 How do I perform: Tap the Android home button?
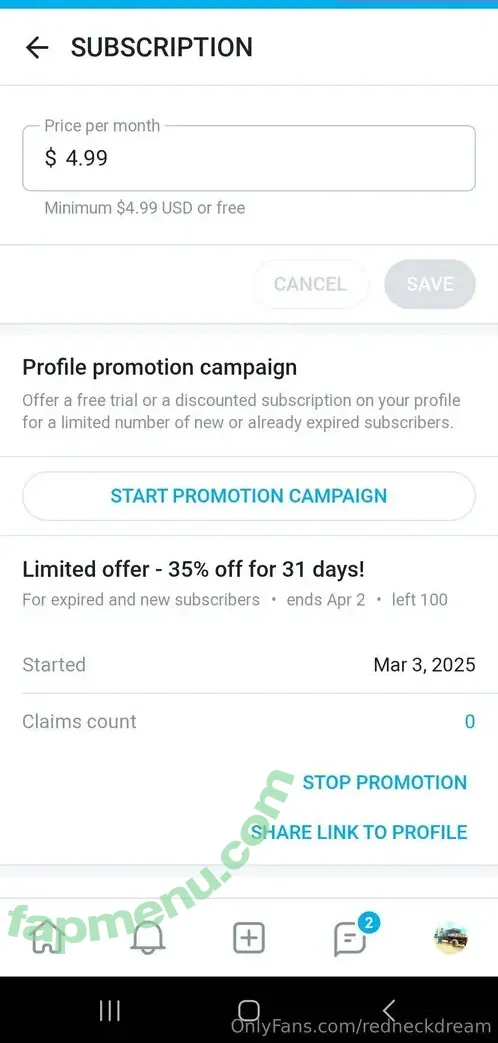point(249,1011)
